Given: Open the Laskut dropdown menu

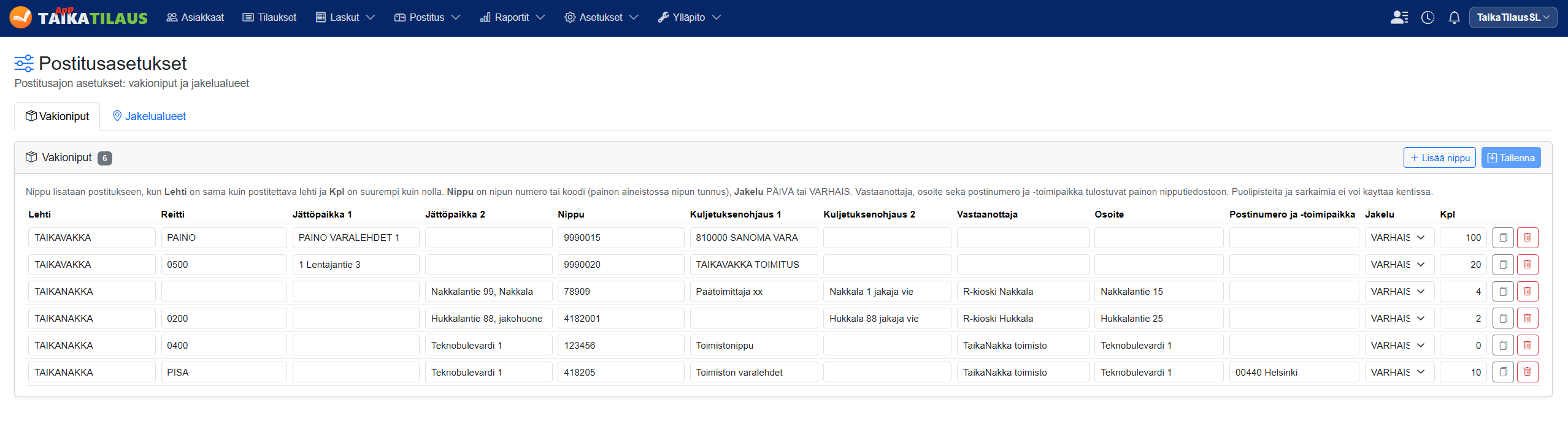Looking at the screenshot, I should coord(345,17).
